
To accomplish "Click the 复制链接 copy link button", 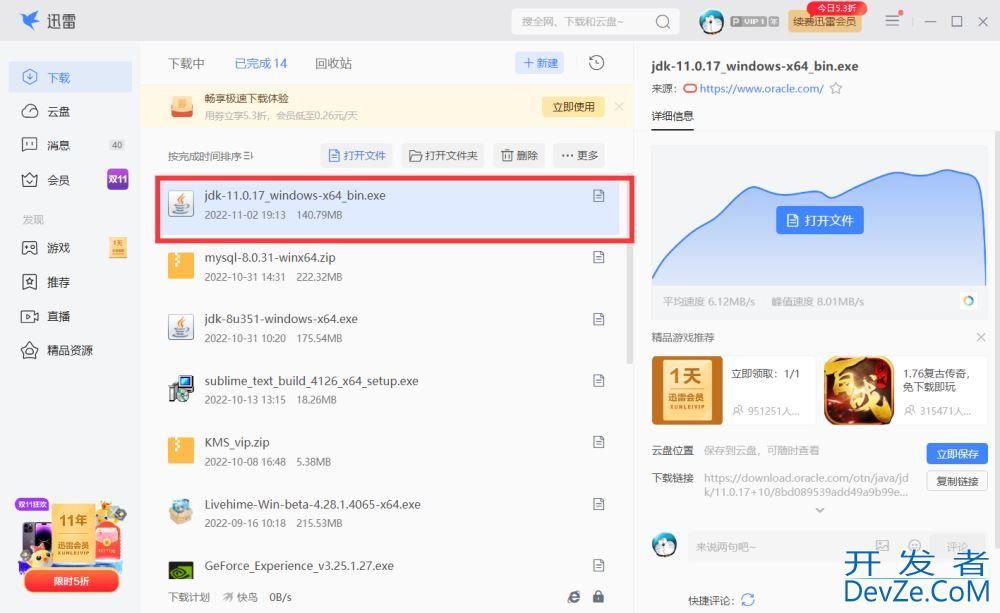I will click(x=957, y=481).
